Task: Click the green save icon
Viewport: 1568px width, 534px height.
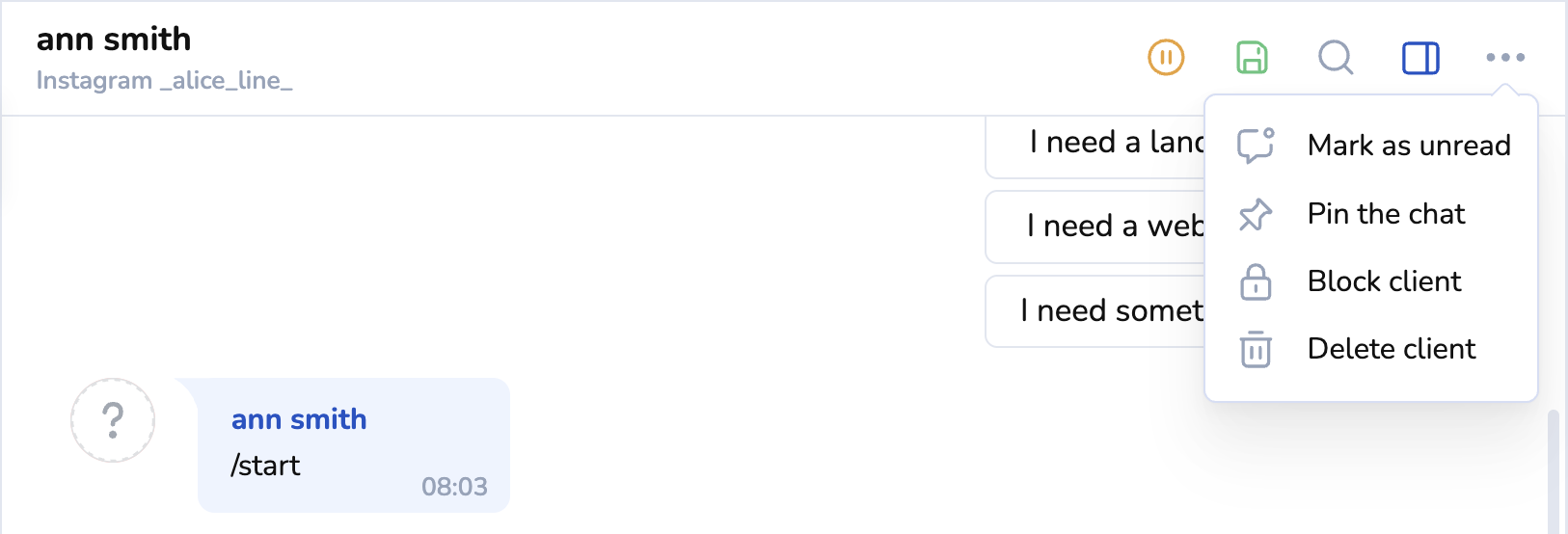Action: [1252, 58]
